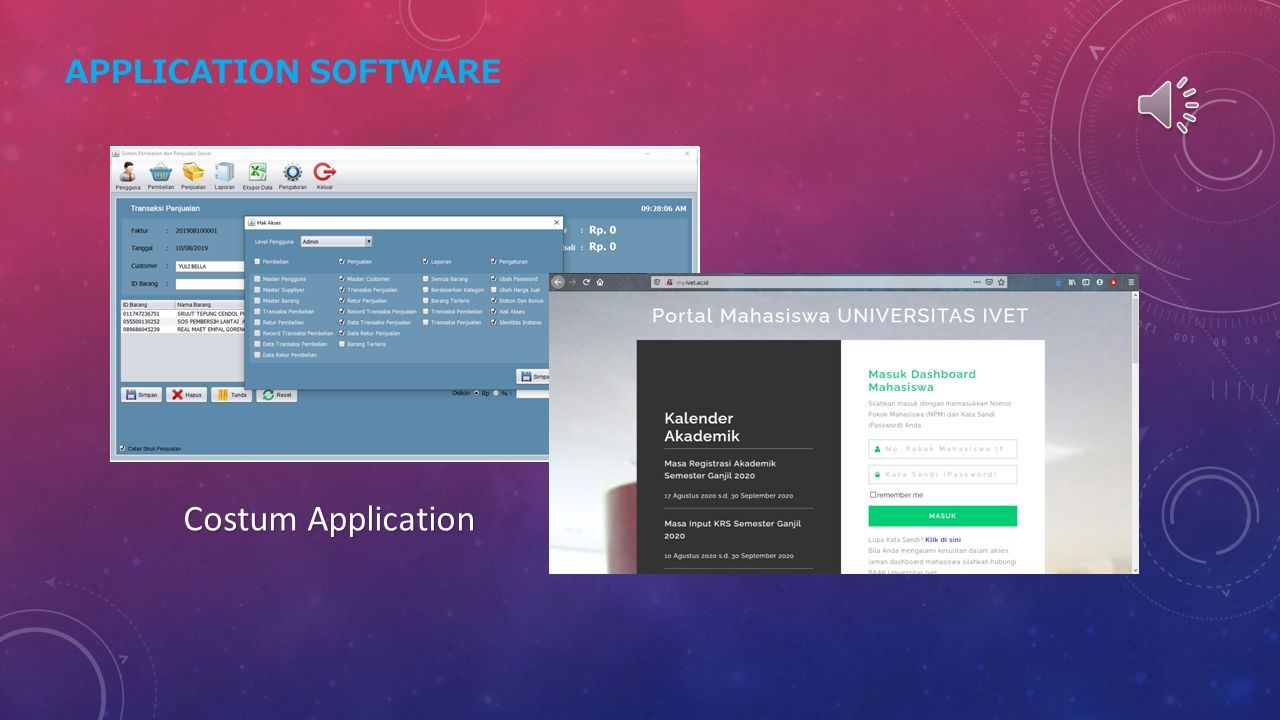Close the Hak Akses dialog

pyautogui.click(x=557, y=222)
